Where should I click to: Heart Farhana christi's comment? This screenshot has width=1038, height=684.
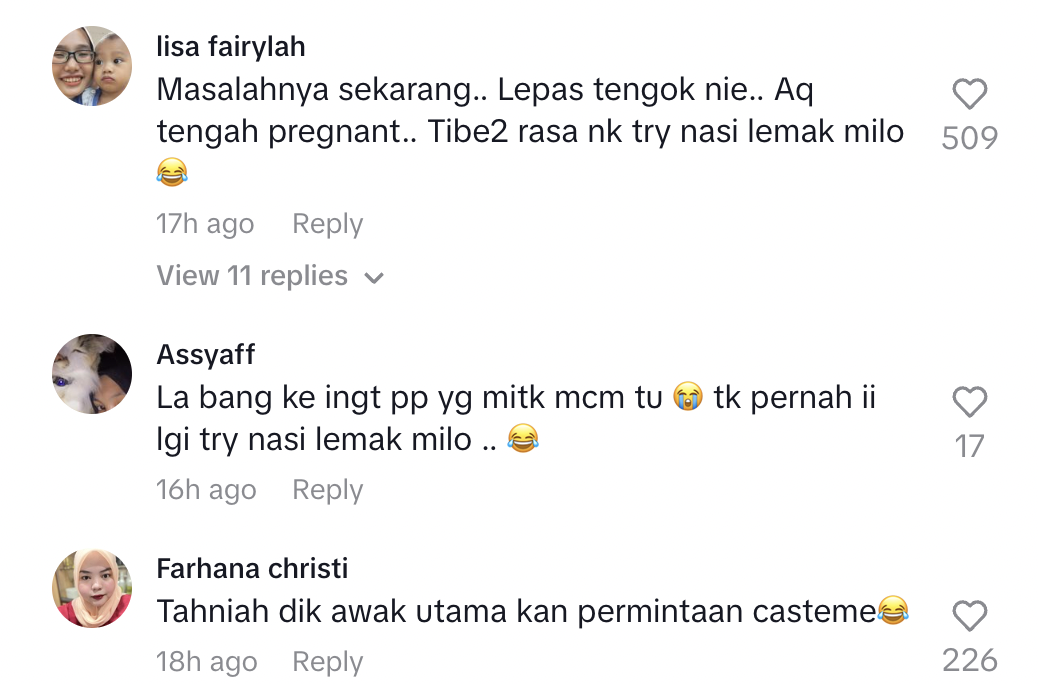click(x=969, y=616)
